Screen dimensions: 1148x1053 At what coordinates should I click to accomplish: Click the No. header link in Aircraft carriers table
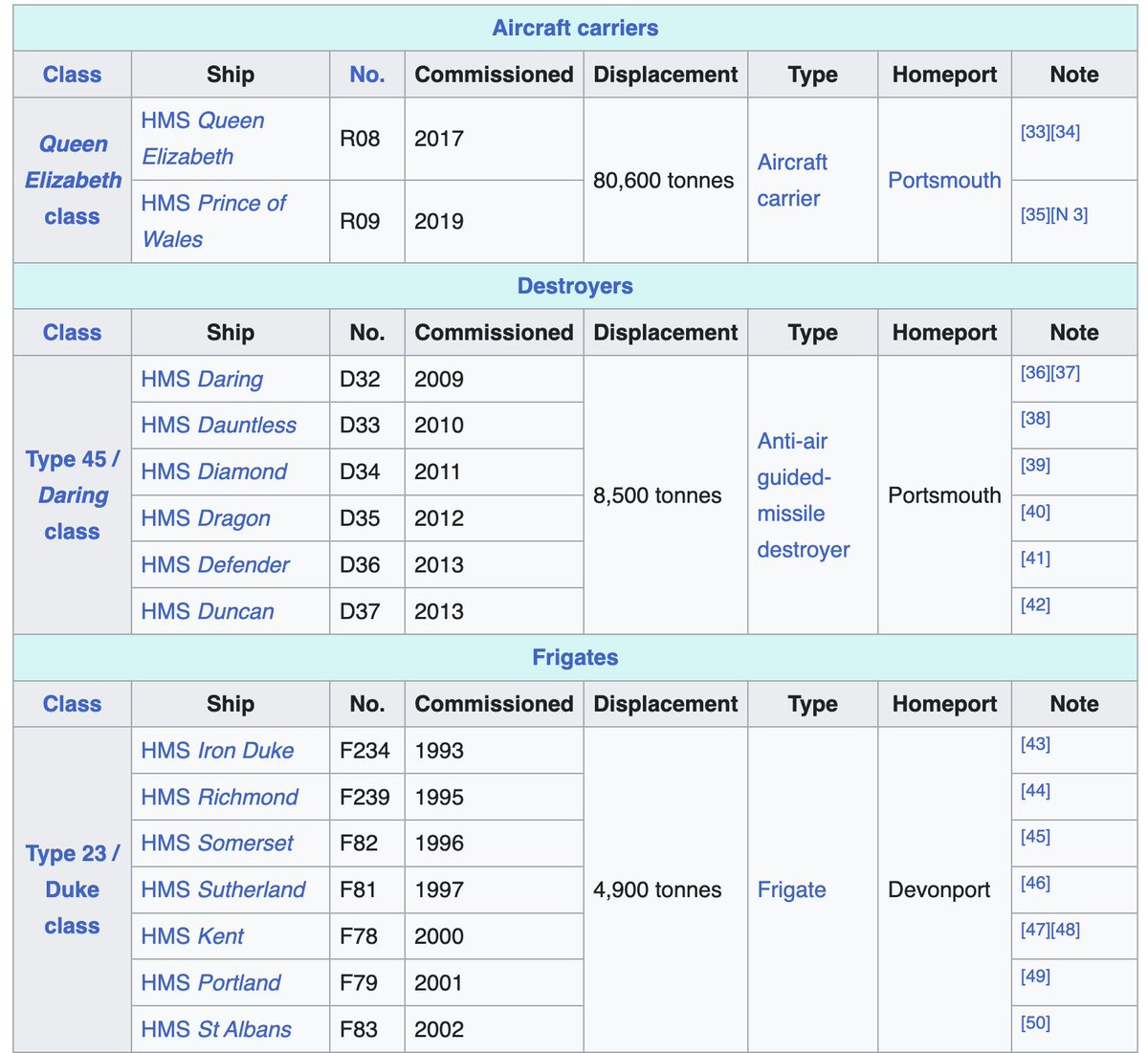click(x=367, y=75)
